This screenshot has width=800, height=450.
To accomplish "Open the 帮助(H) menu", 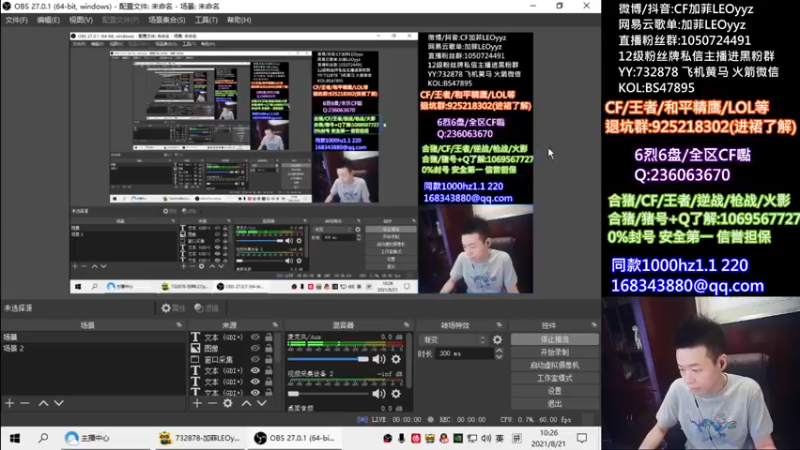I will pos(239,20).
